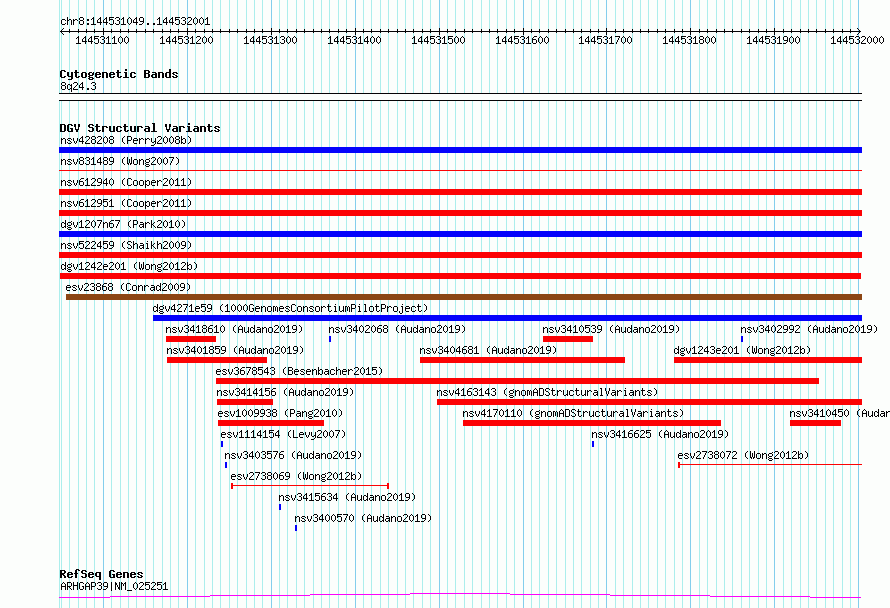
Task: Click the esv3678543 (Besenbacher2015) label
Action: pyautogui.click(x=299, y=371)
